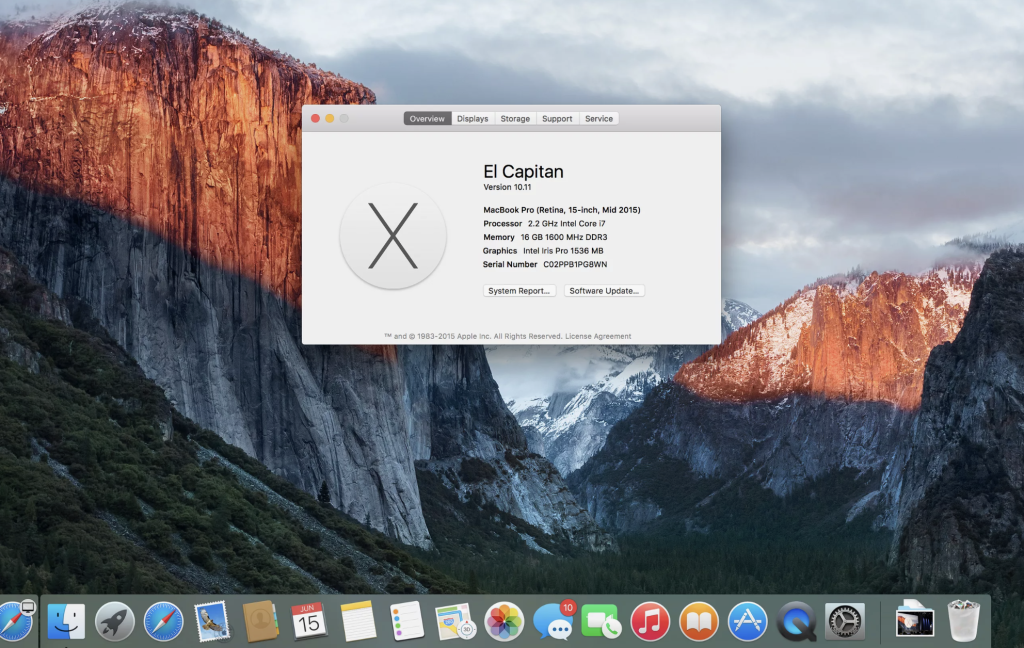1024x648 pixels.
Task: Open the Maps app in the Dock
Action: (455, 621)
